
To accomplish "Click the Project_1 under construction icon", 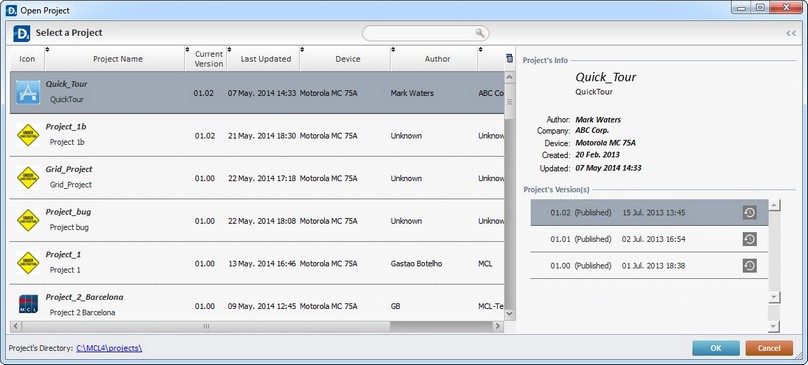I will point(28,263).
